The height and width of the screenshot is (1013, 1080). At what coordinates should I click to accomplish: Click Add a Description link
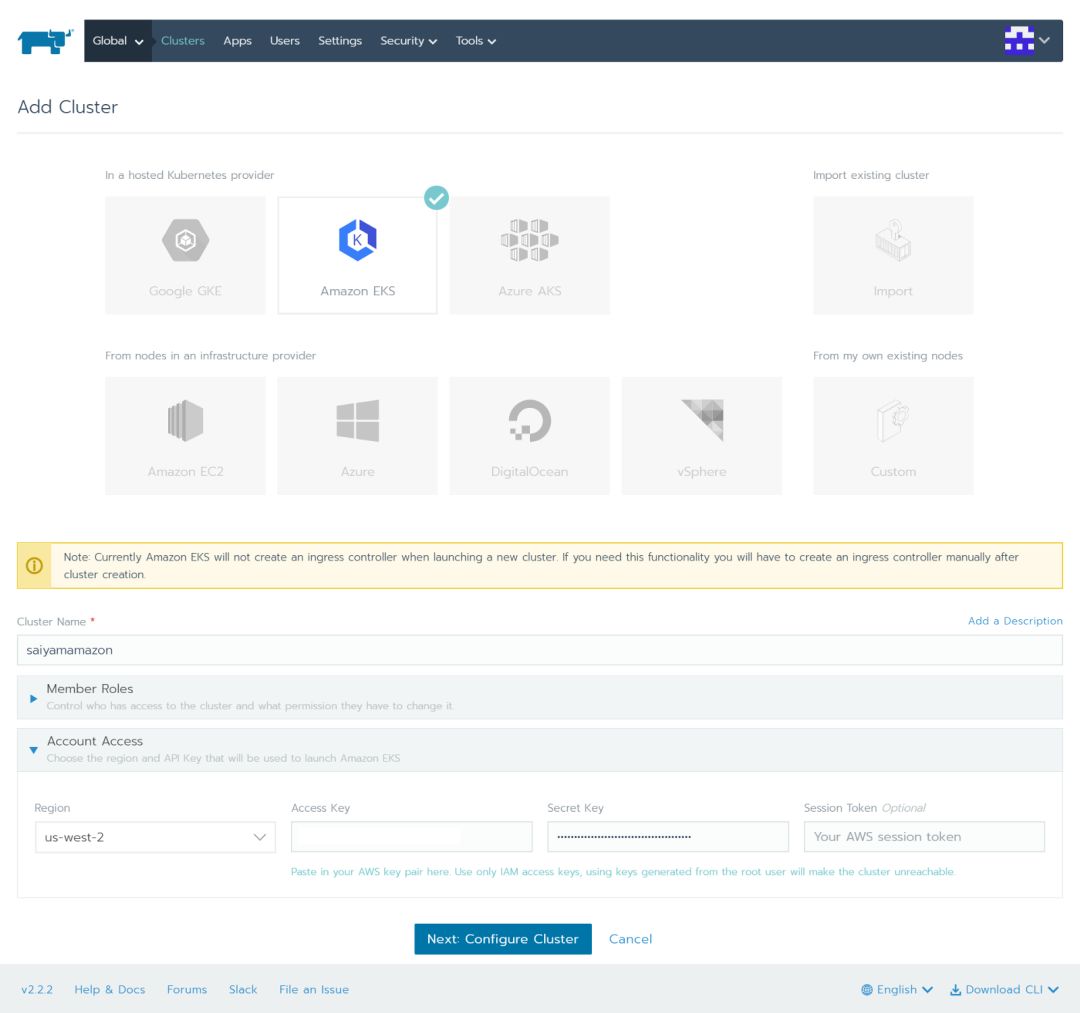pyautogui.click(x=1015, y=620)
